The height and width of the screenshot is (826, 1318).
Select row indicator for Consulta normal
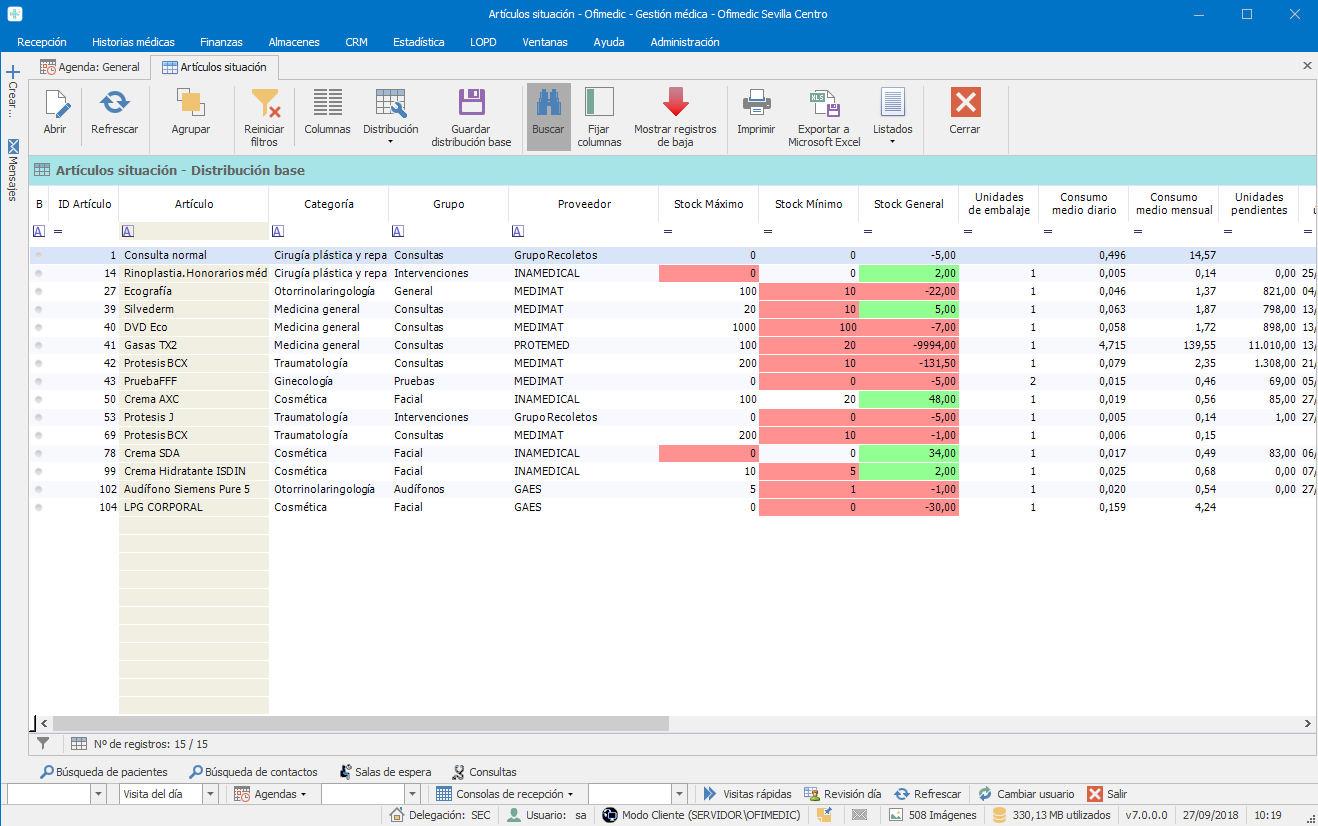coord(39,256)
